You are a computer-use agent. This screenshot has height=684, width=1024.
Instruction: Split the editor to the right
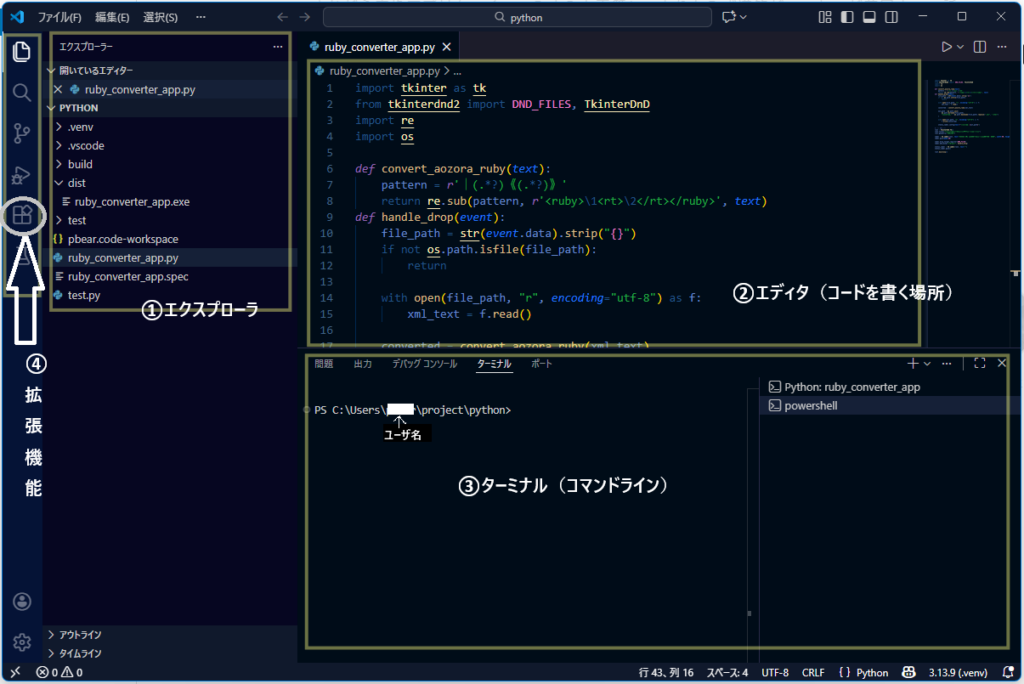[980, 47]
